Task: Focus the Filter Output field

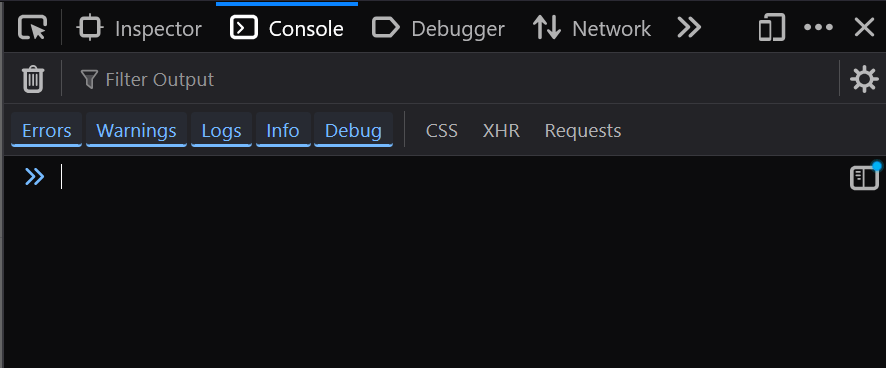Action: pyautogui.click(x=452, y=79)
